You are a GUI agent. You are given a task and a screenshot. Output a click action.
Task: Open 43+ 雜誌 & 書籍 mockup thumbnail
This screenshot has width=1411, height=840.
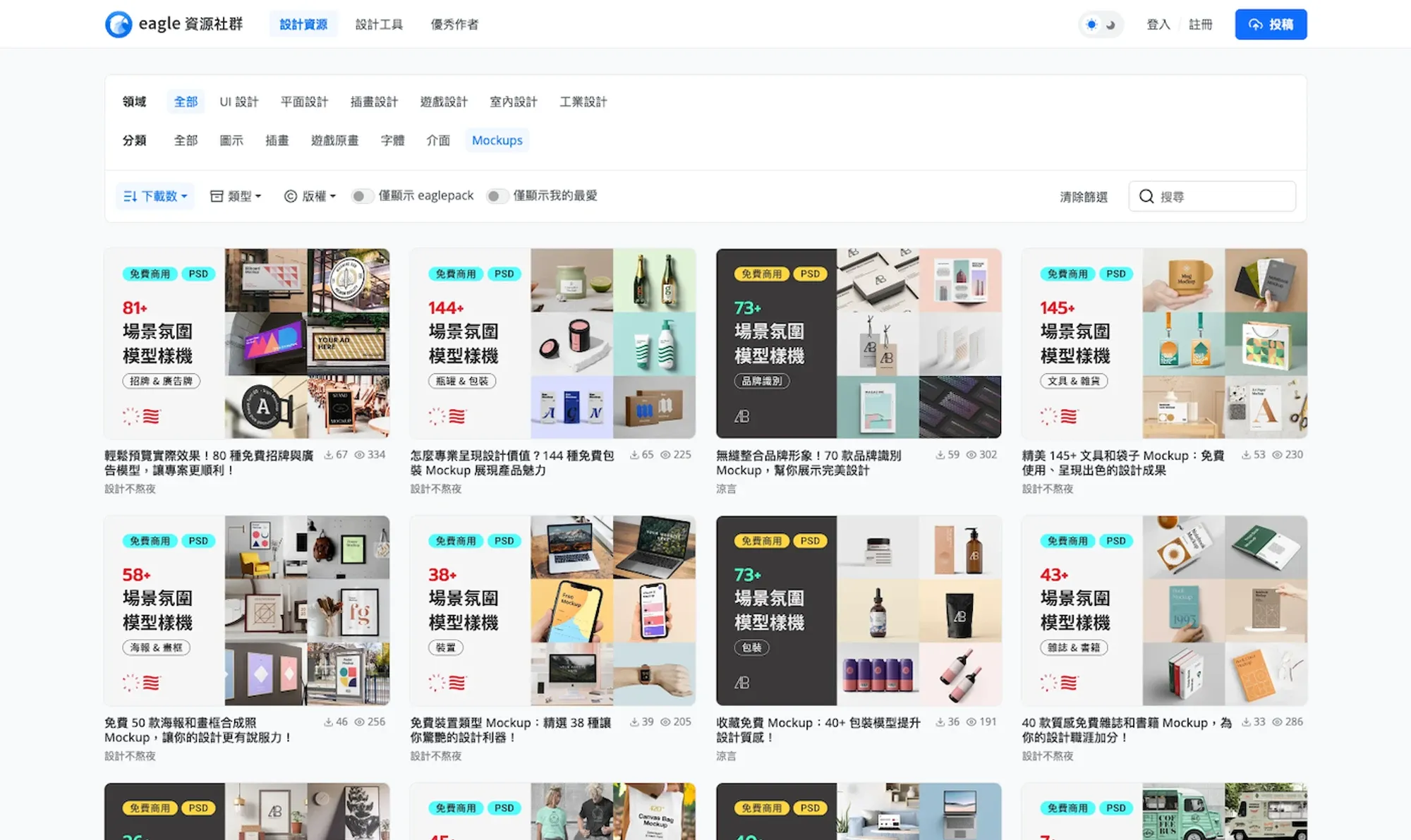1164,611
